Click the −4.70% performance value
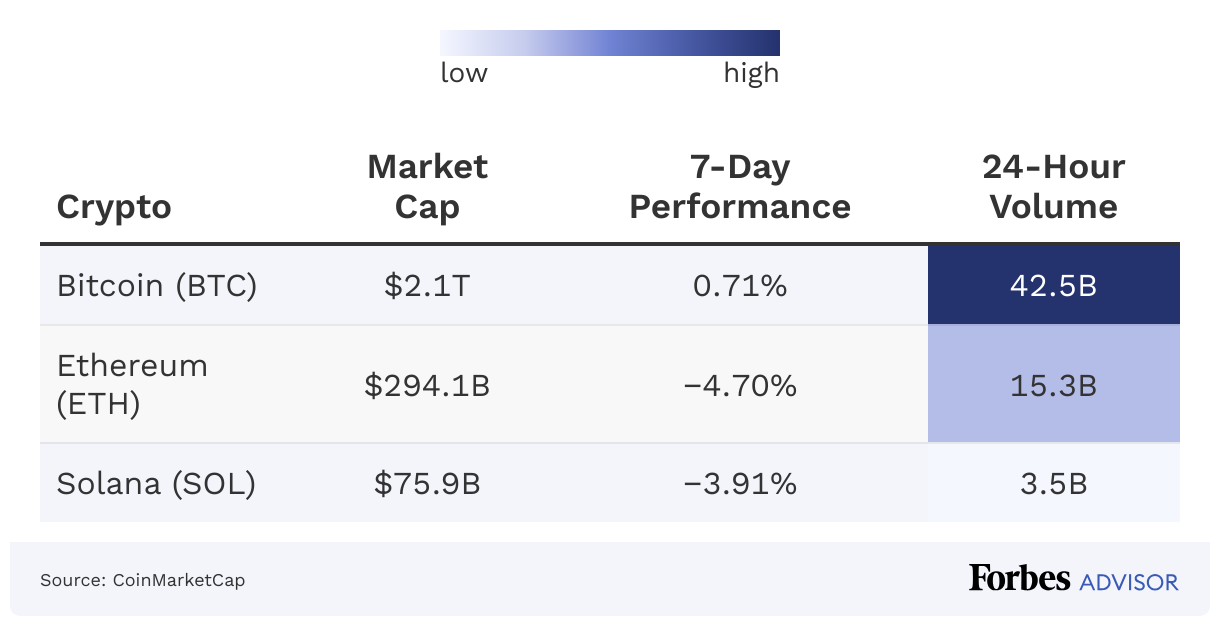 (x=740, y=385)
